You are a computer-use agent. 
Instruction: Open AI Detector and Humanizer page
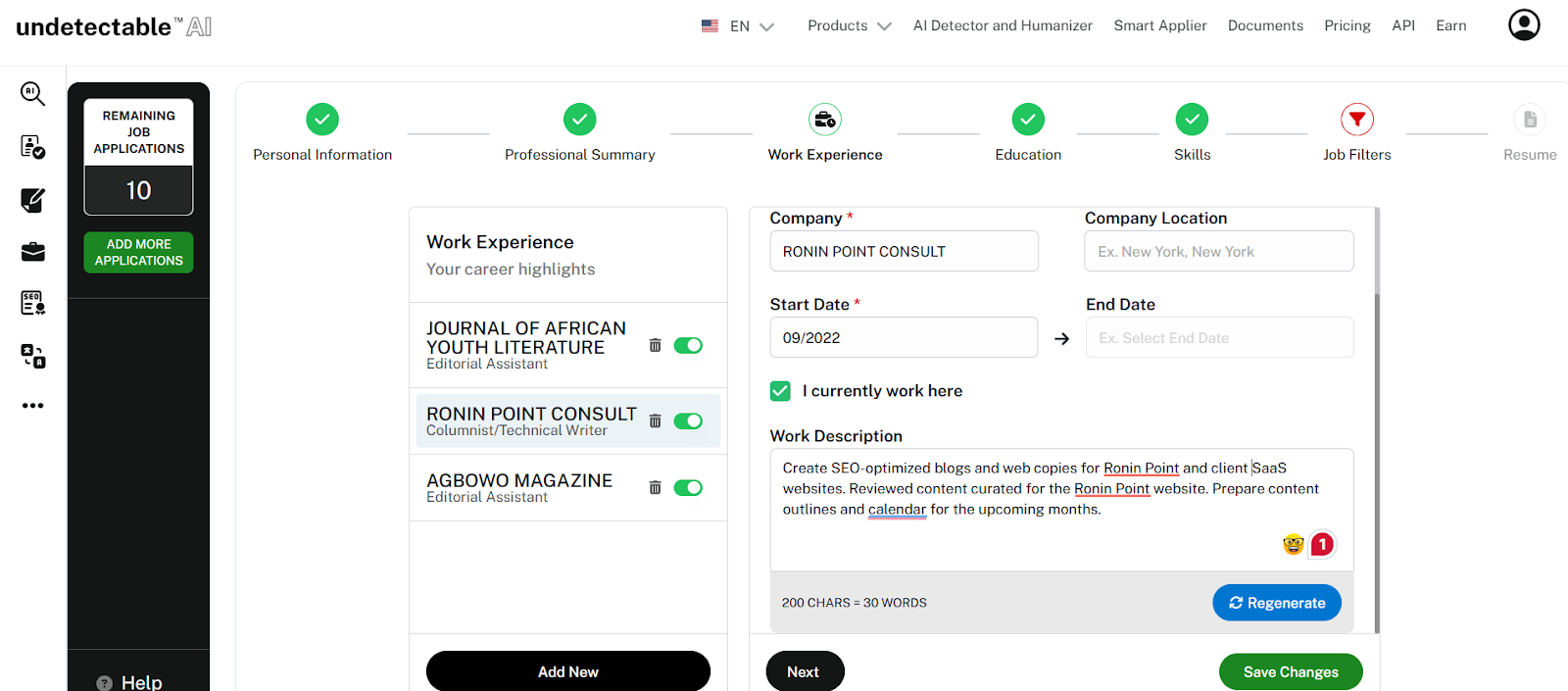(x=1003, y=25)
